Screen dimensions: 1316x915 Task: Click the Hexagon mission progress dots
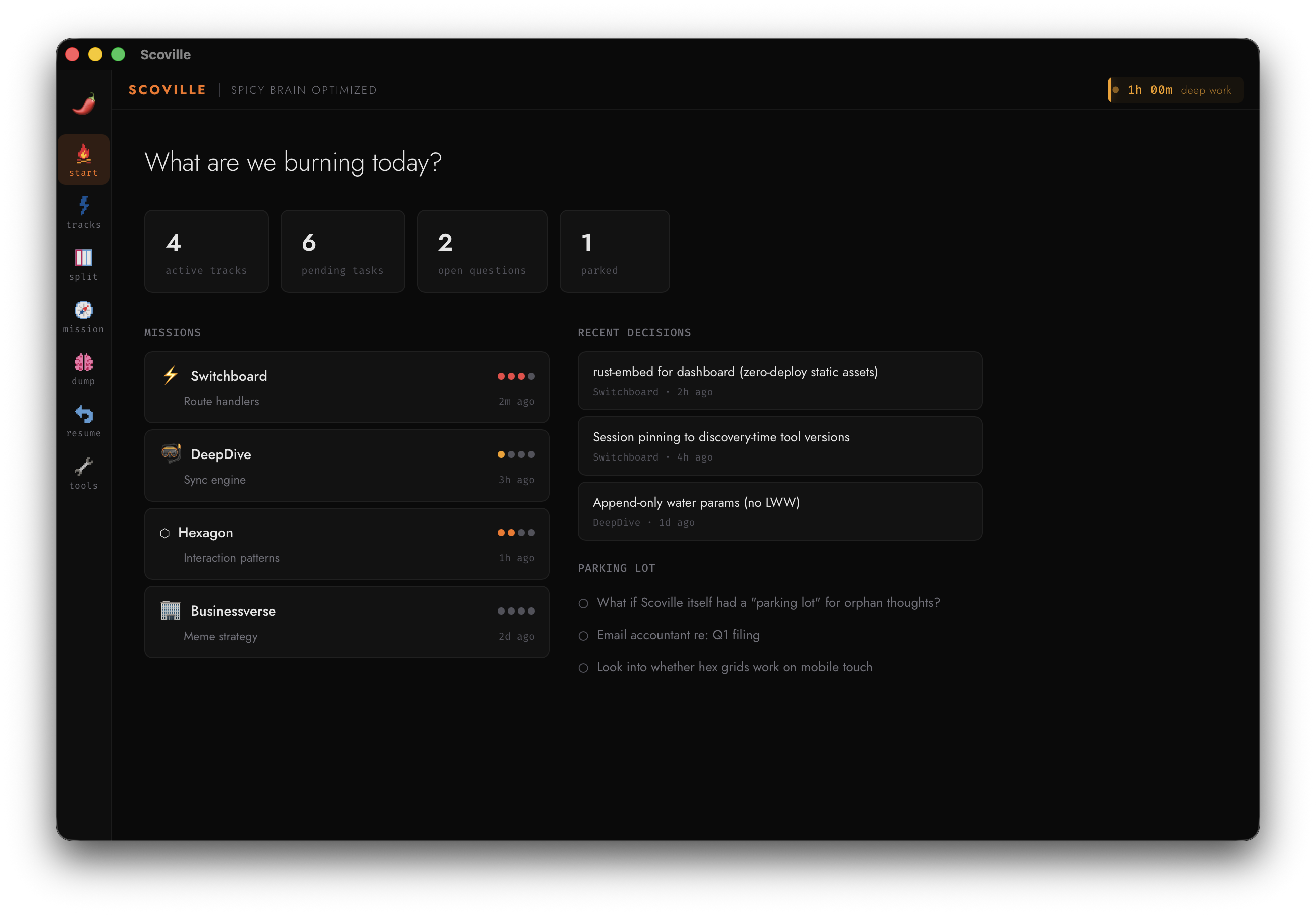[x=515, y=533]
